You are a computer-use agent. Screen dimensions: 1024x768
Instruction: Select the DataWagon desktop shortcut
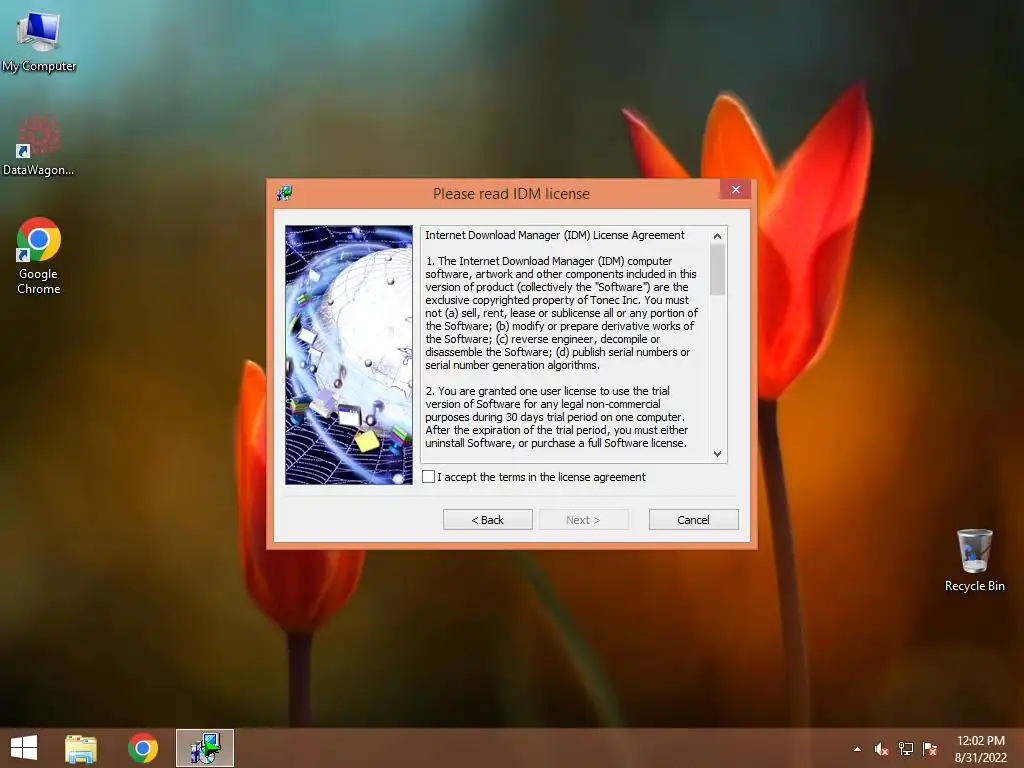(38, 145)
